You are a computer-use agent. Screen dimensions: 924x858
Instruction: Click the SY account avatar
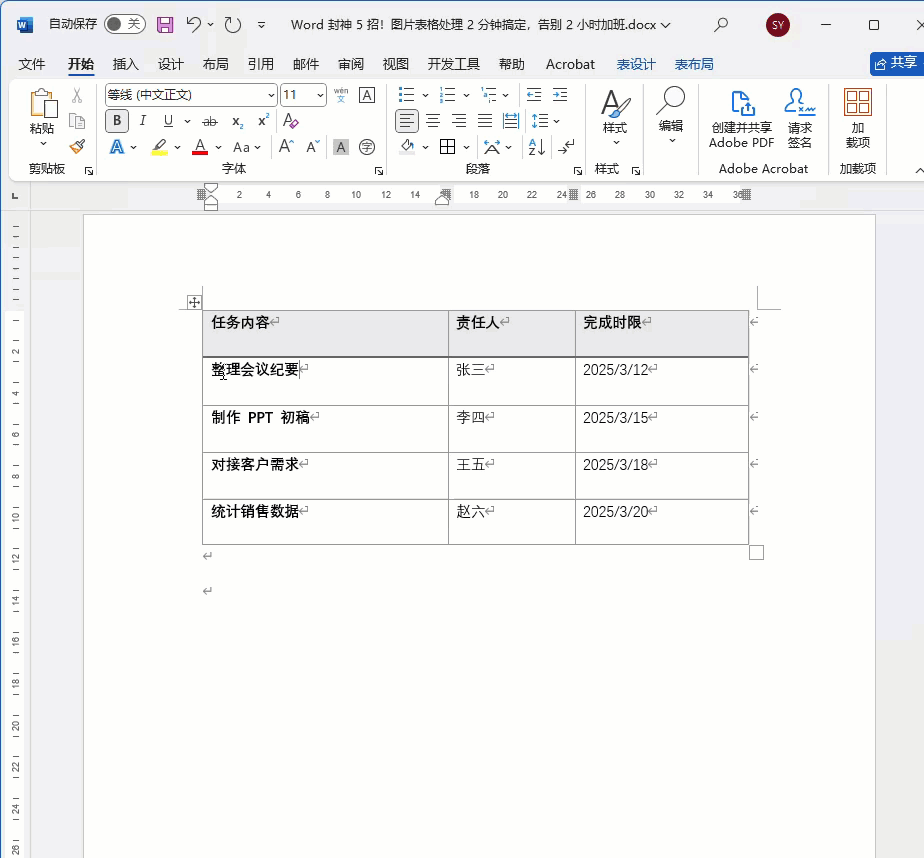pos(777,25)
